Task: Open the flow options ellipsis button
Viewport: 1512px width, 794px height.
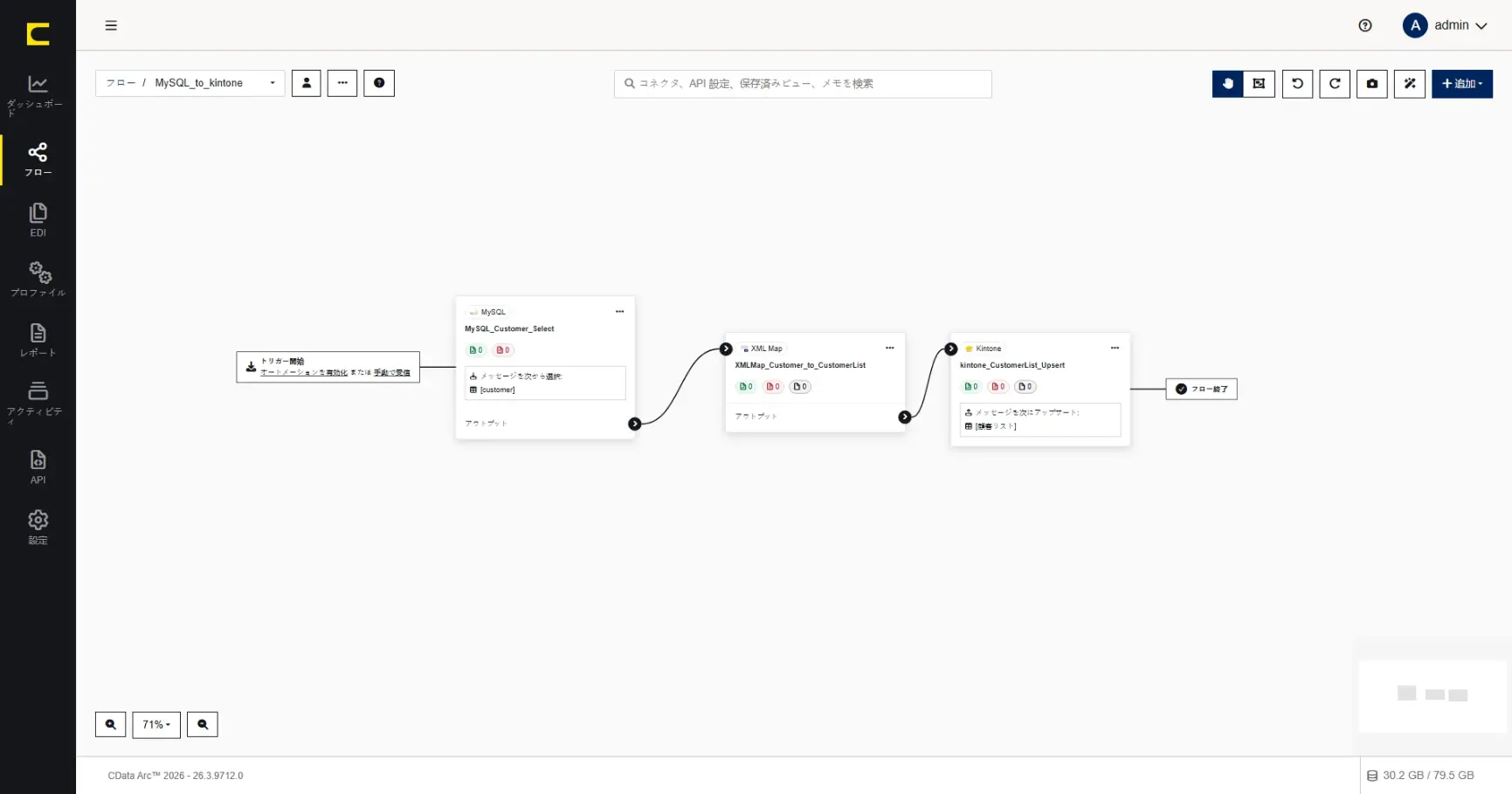Action: pyautogui.click(x=342, y=83)
